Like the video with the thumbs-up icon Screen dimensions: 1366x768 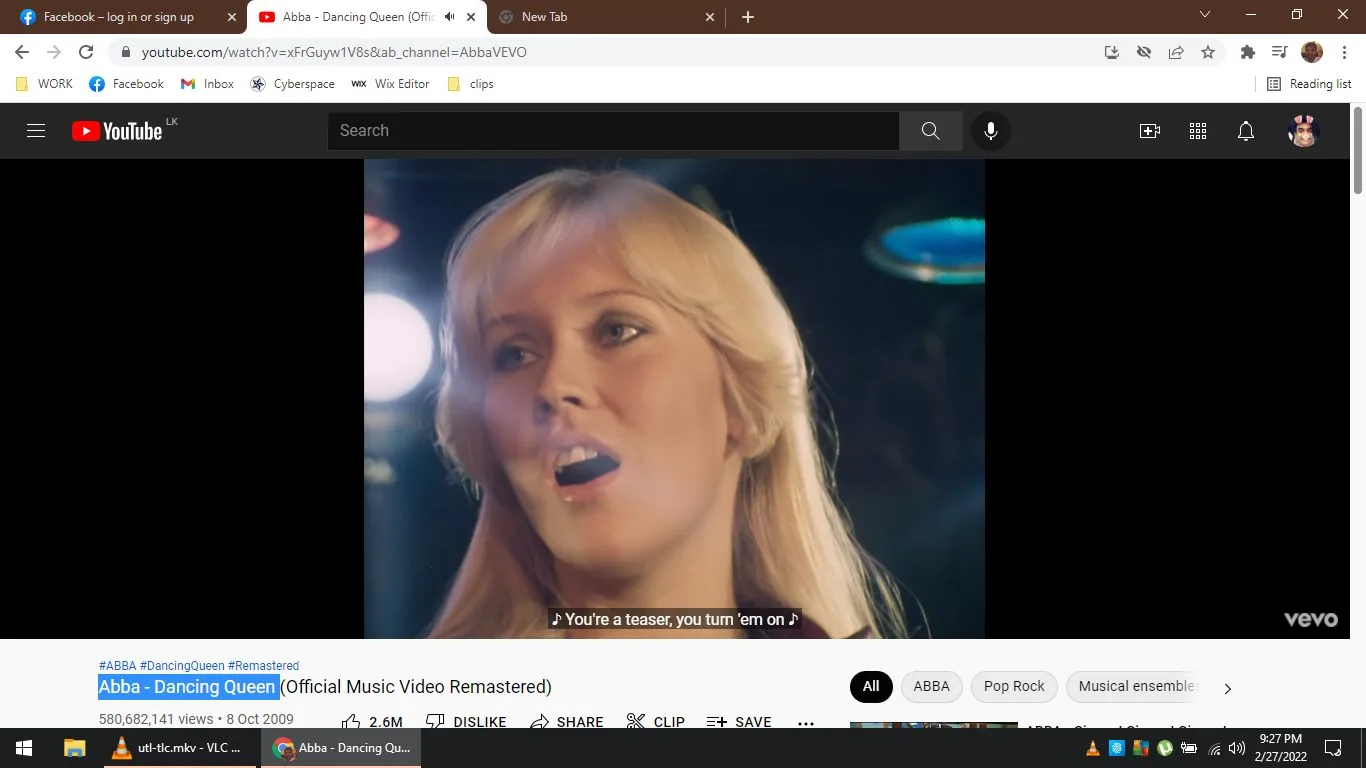tap(350, 720)
